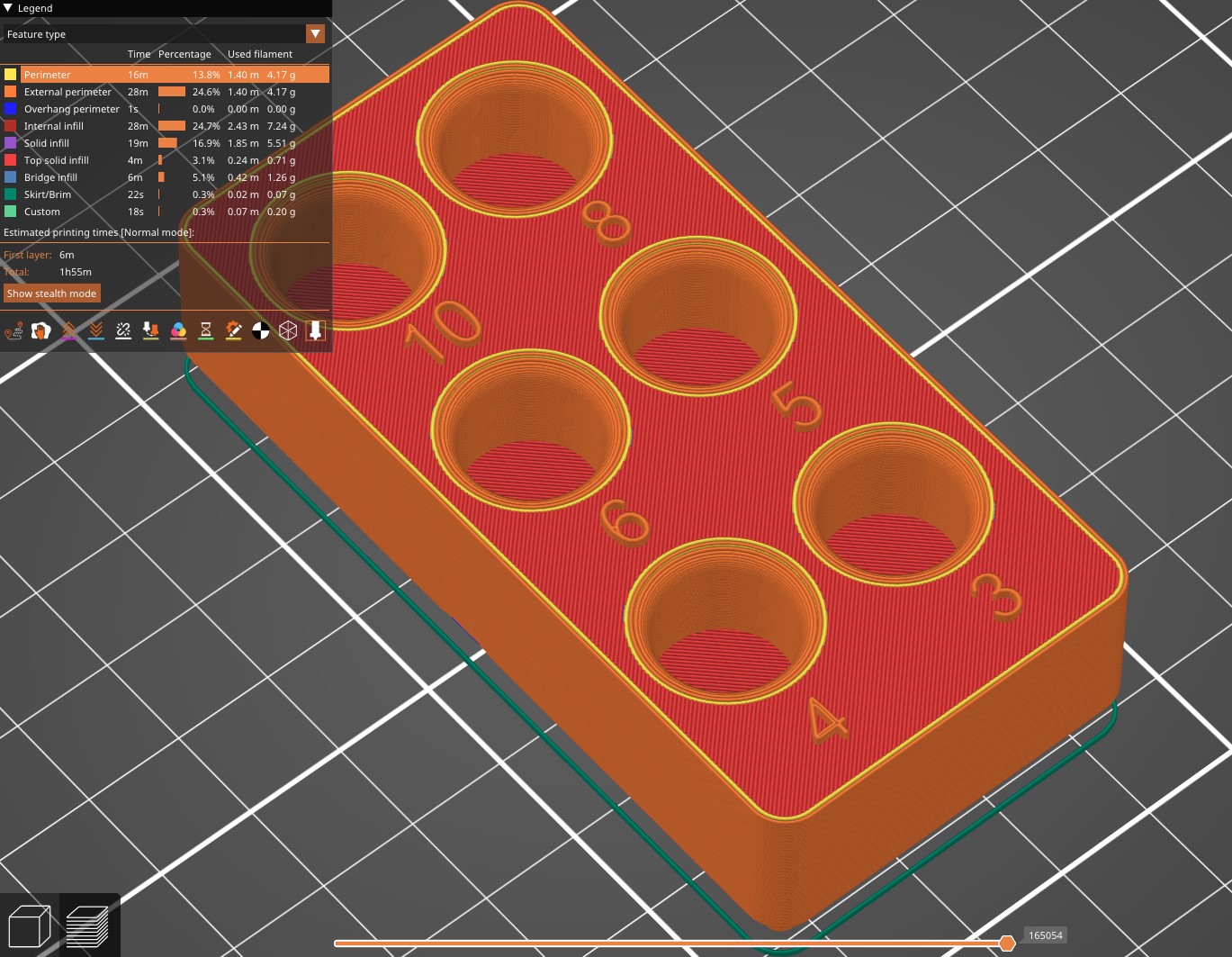This screenshot has width=1232, height=957.
Task: Toggle Top solid infill feature visibility
Action: (166, 160)
